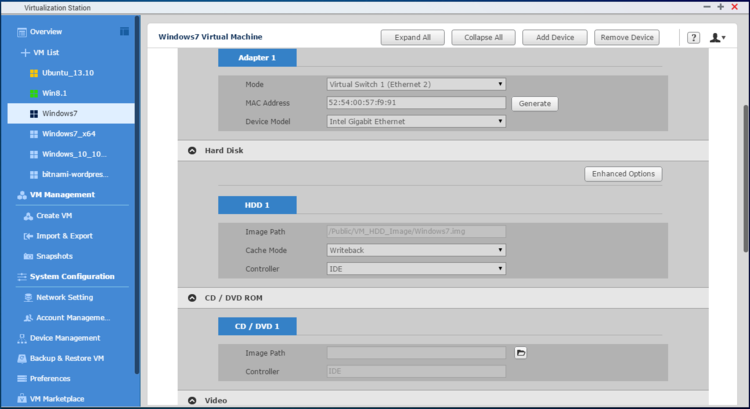The height and width of the screenshot is (409, 750).
Task: Select the HDD 1 tab
Action: click(x=257, y=205)
